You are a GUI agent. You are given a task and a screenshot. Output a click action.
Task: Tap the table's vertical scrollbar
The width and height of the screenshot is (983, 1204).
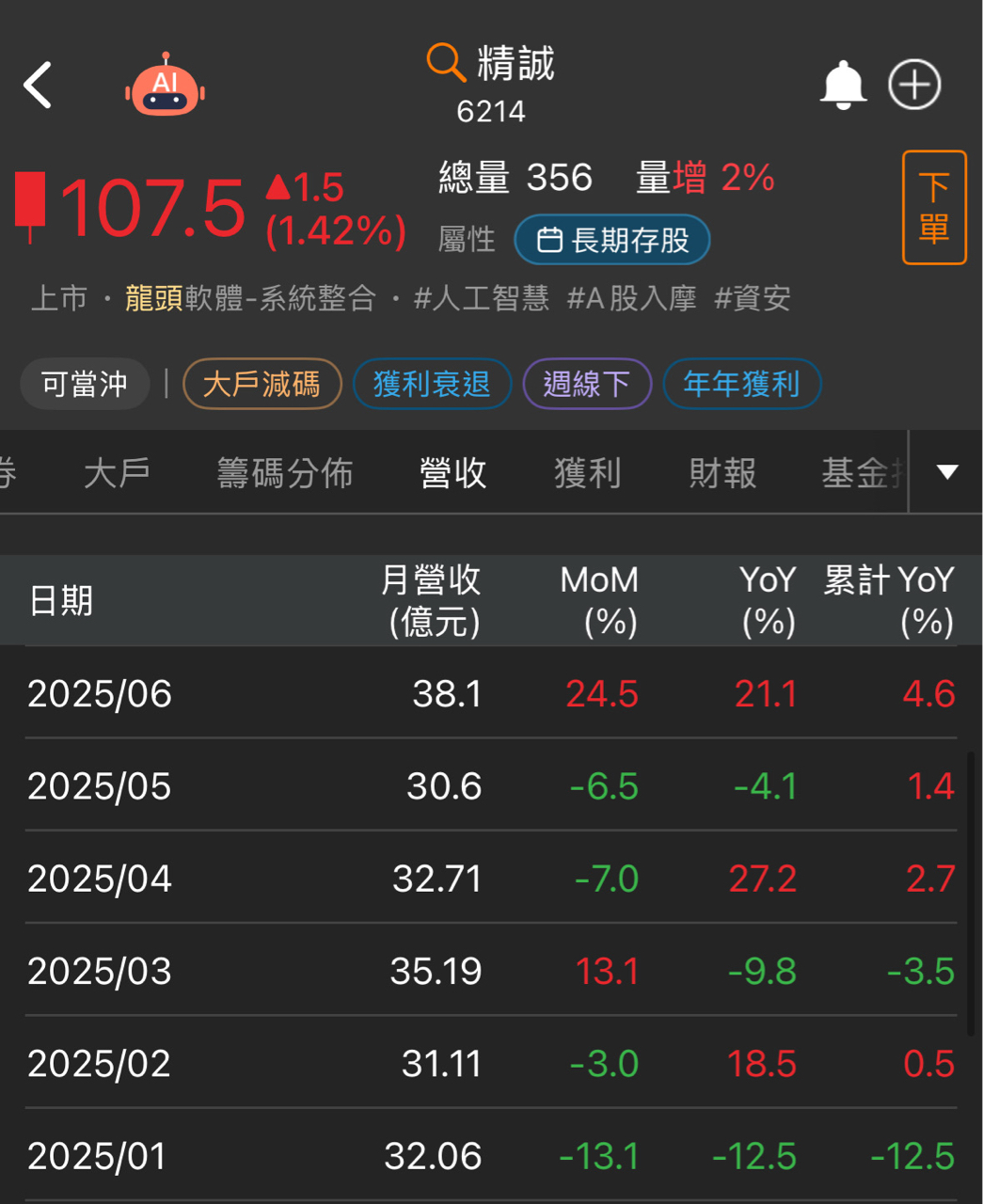971,894
